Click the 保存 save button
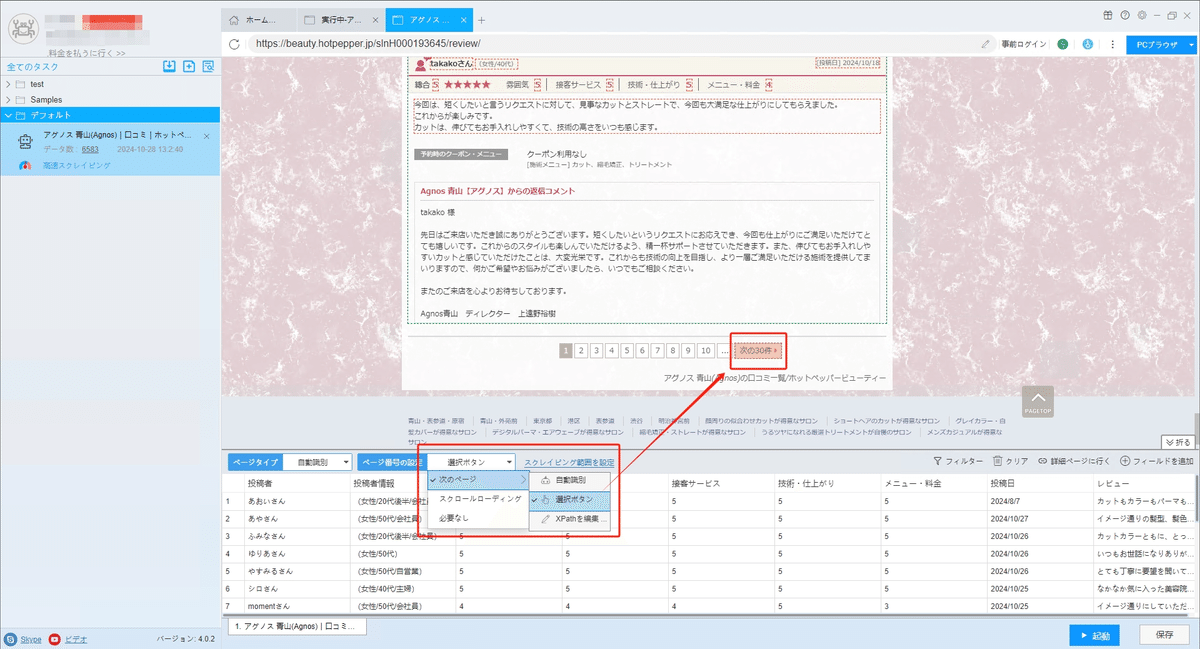The height and width of the screenshot is (649, 1200). pyautogui.click(x=1164, y=635)
